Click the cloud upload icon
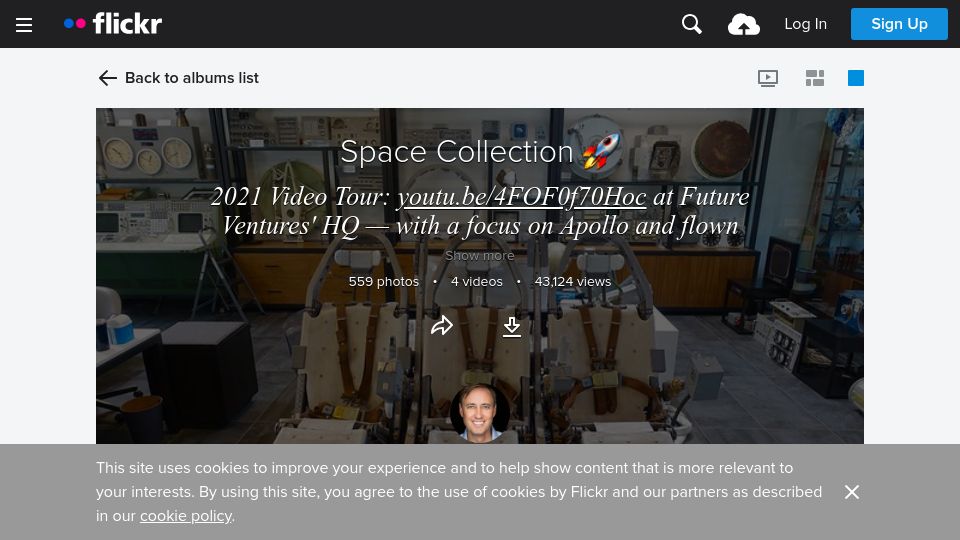960x540 pixels. click(x=743, y=24)
